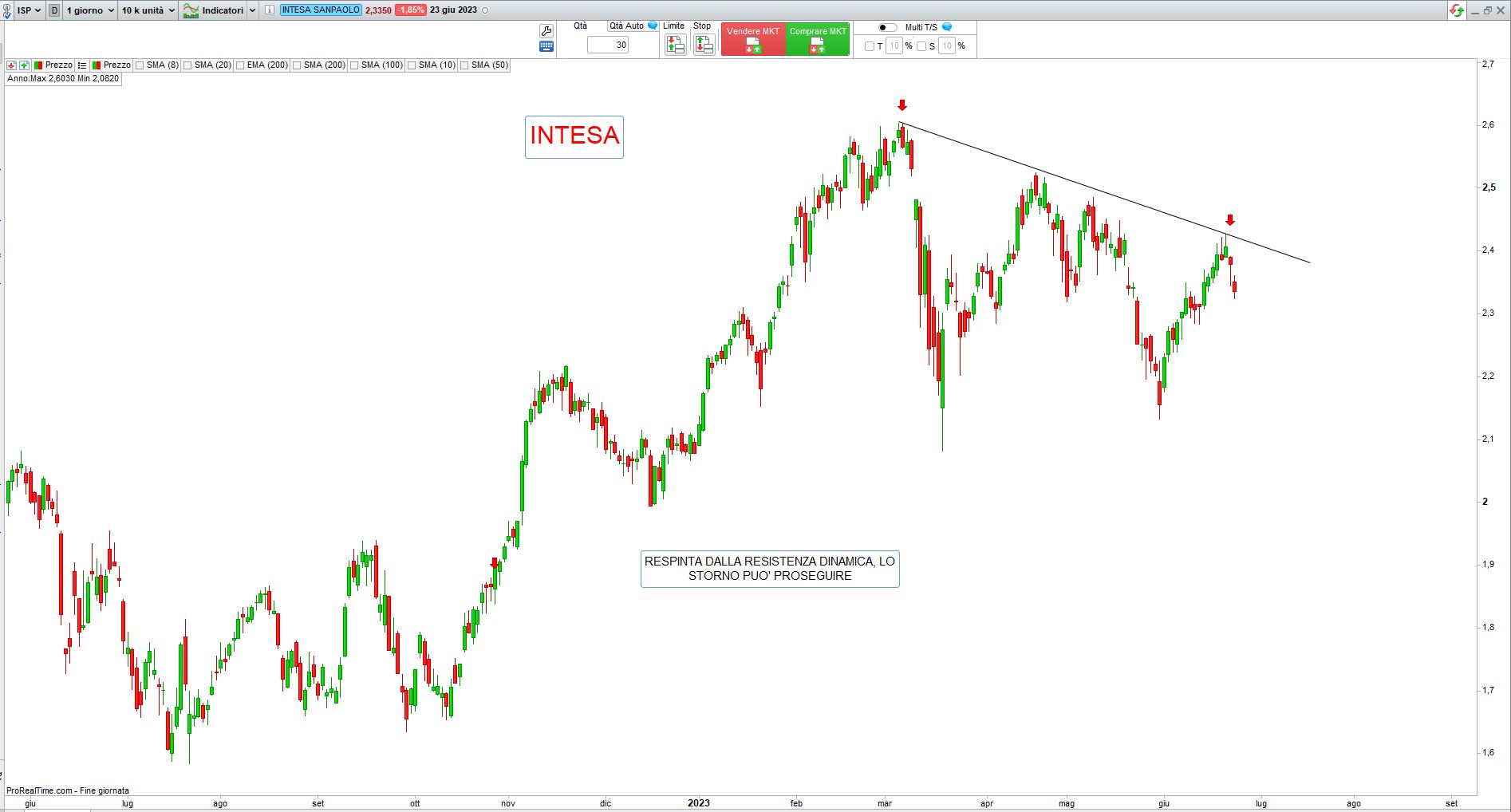Viewport: 1511px width, 812px height.
Task: Click the list icon between Prezzo labels
Action: click(82, 65)
